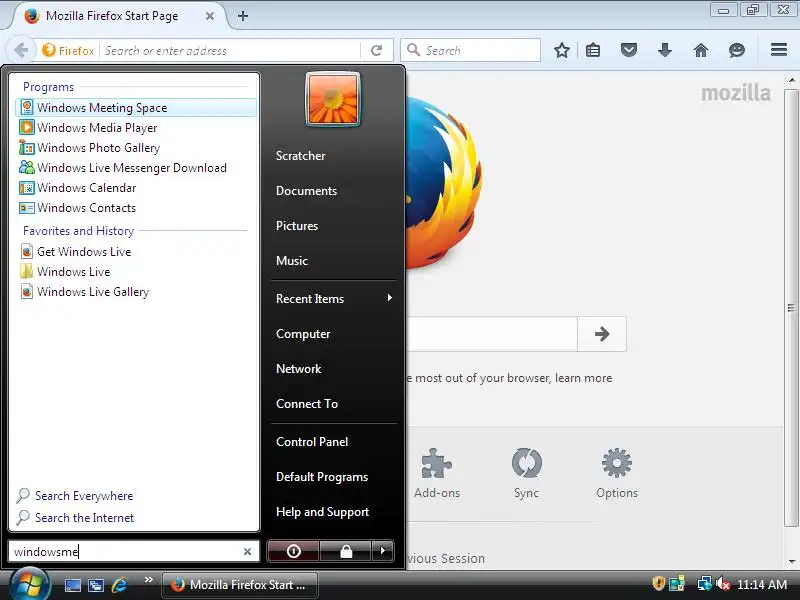Open Sync from start page

tap(526, 473)
